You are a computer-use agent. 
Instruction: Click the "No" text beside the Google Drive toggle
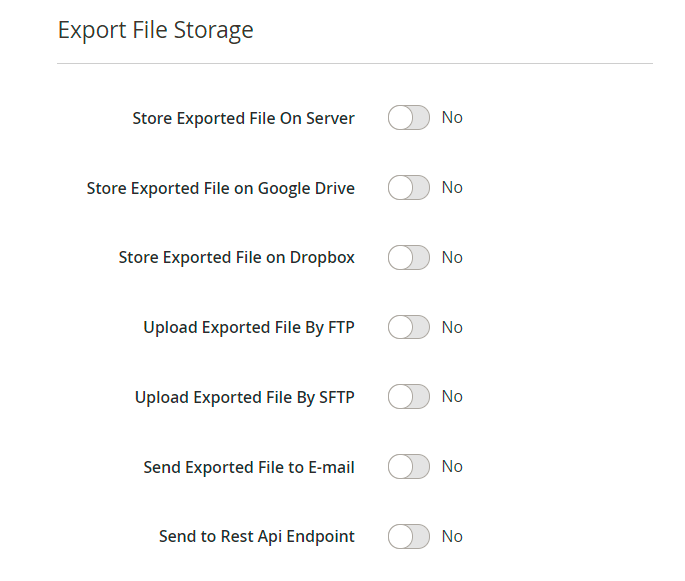coord(452,188)
